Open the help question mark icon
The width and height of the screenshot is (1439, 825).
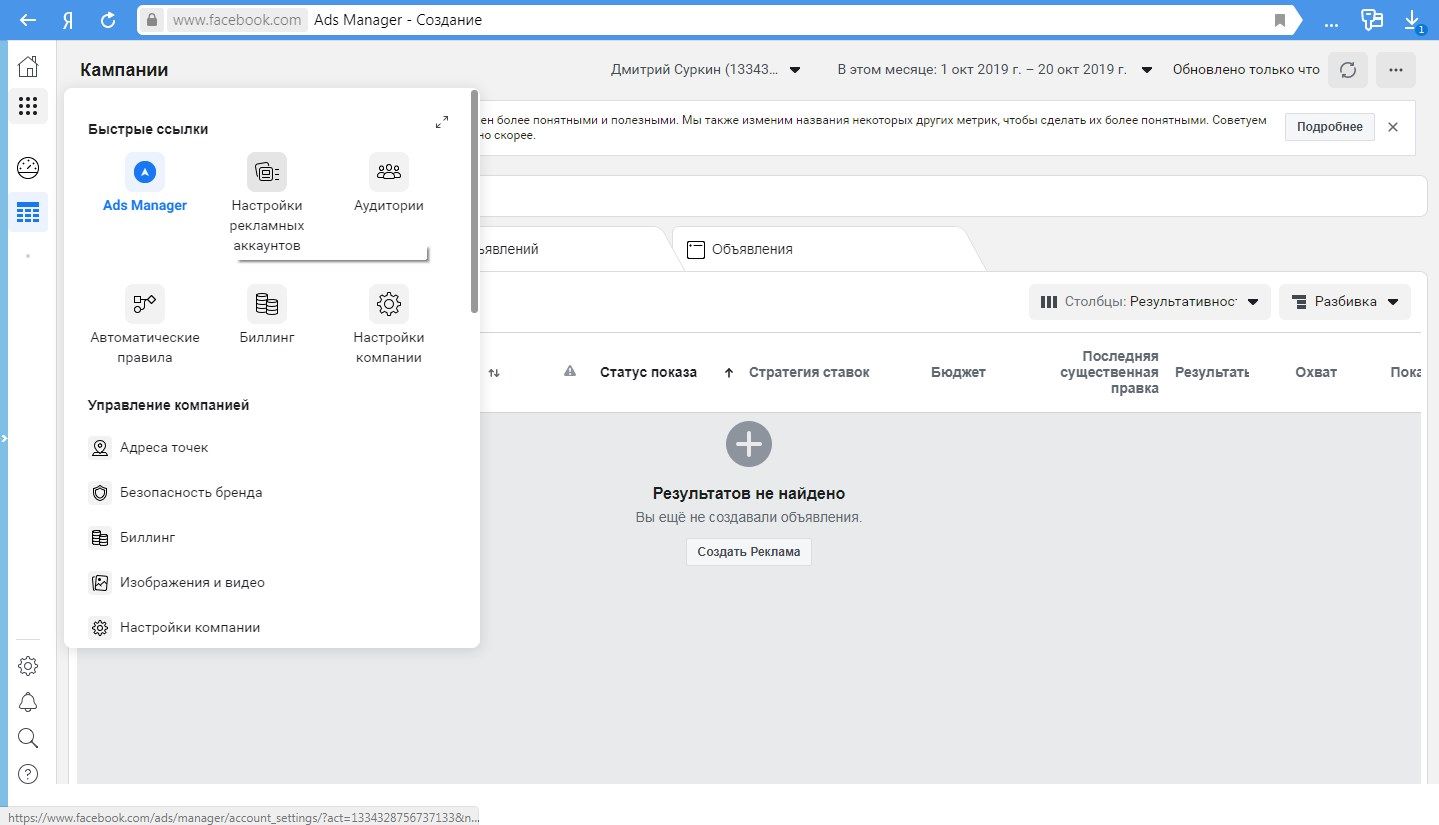28,774
